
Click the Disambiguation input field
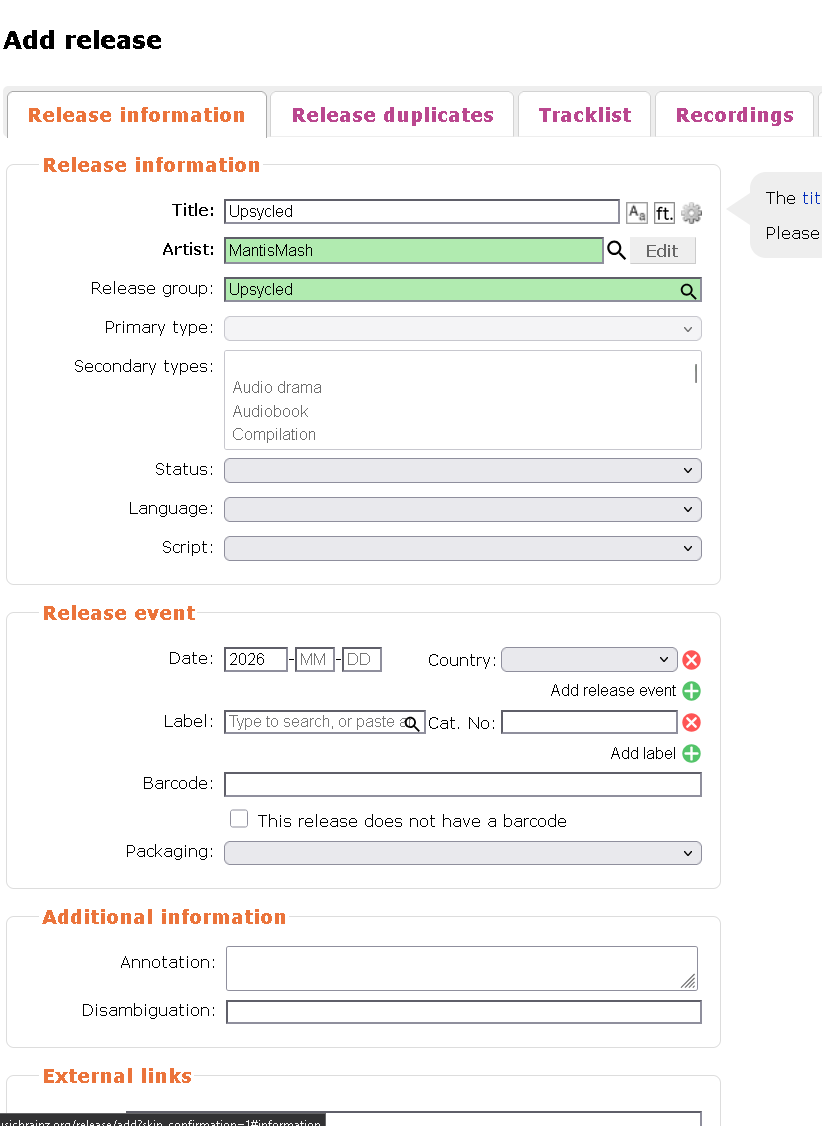pyautogui.click(x=463, y=1011)
